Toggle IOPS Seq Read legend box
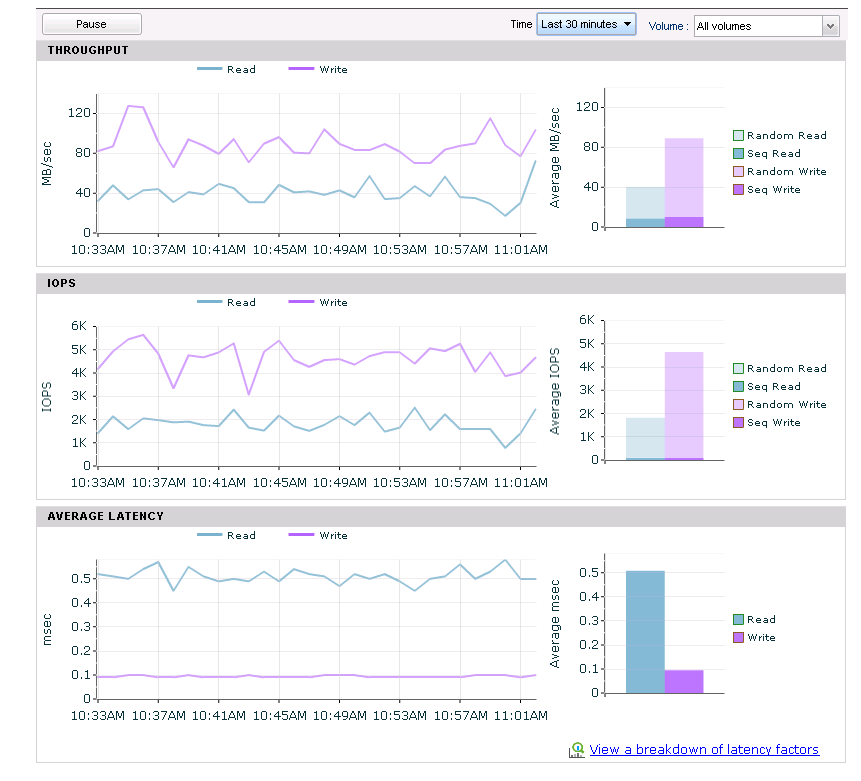 click(739, 386)
